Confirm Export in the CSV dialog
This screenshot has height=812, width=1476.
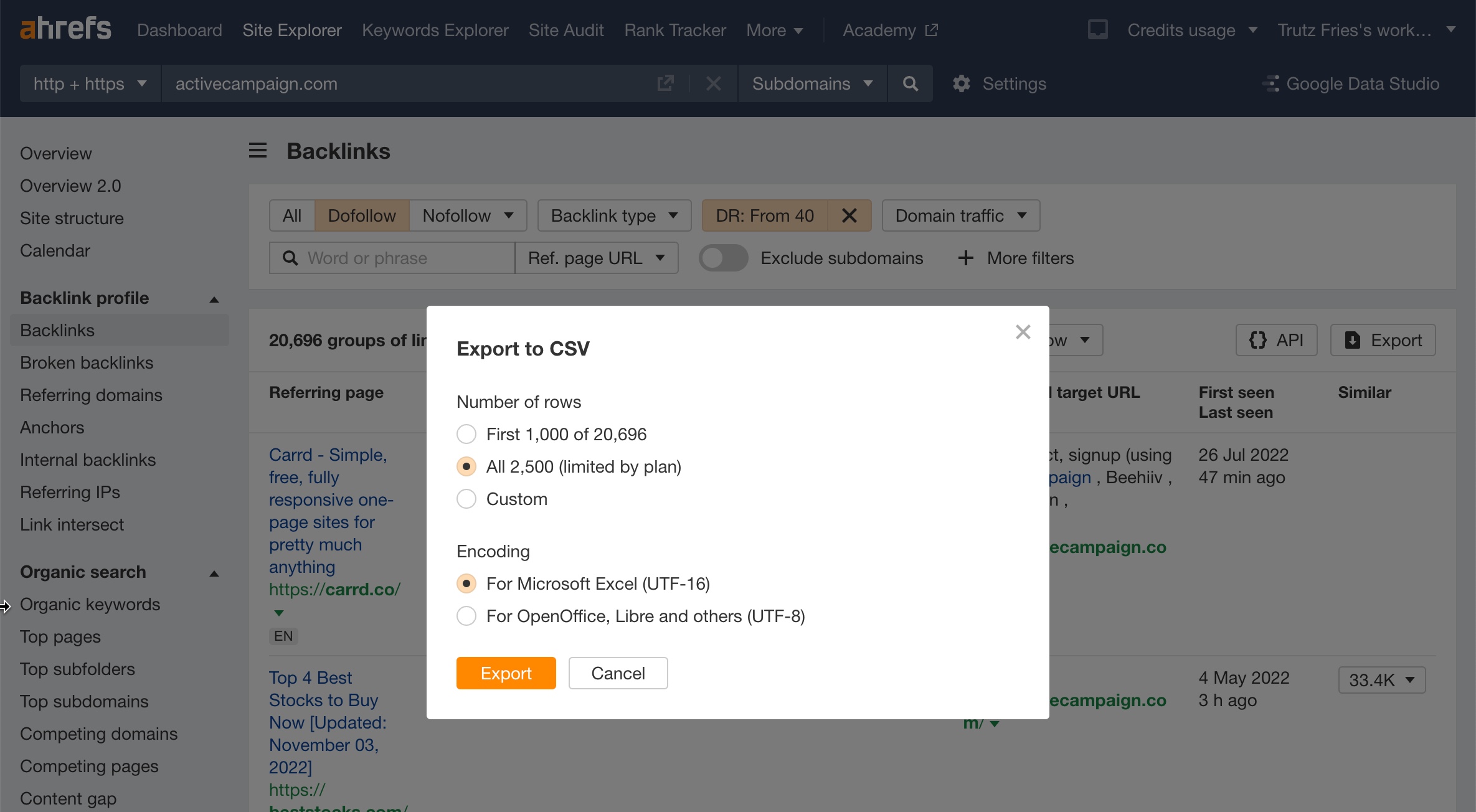506,673
